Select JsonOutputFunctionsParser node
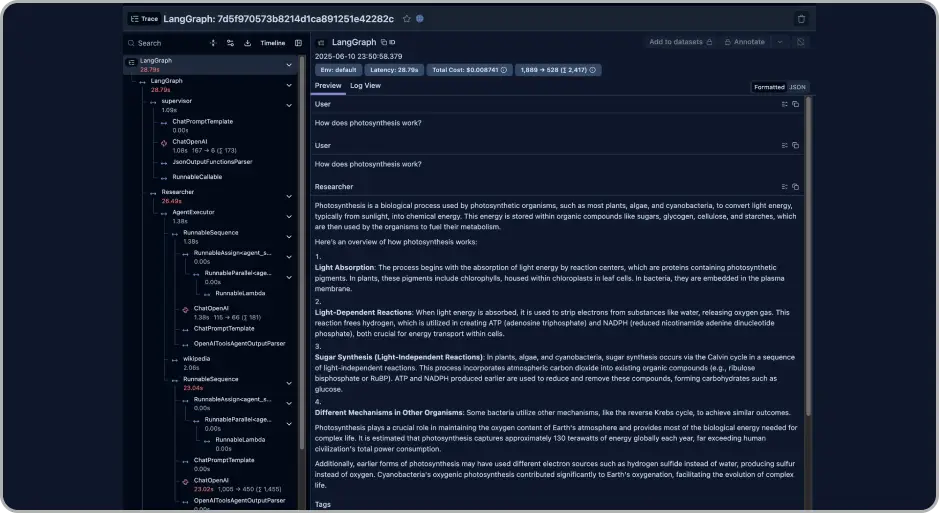Screen dimensions: 939x513 [x=212, y=162]
